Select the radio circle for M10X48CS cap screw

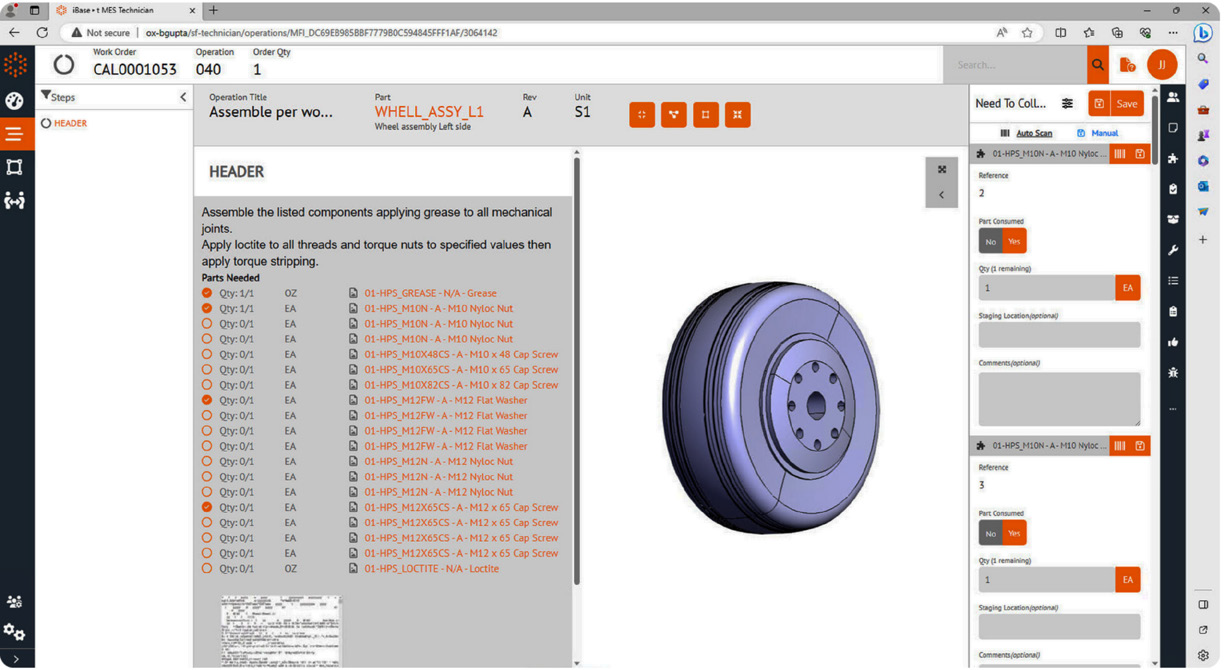(207, 354)
